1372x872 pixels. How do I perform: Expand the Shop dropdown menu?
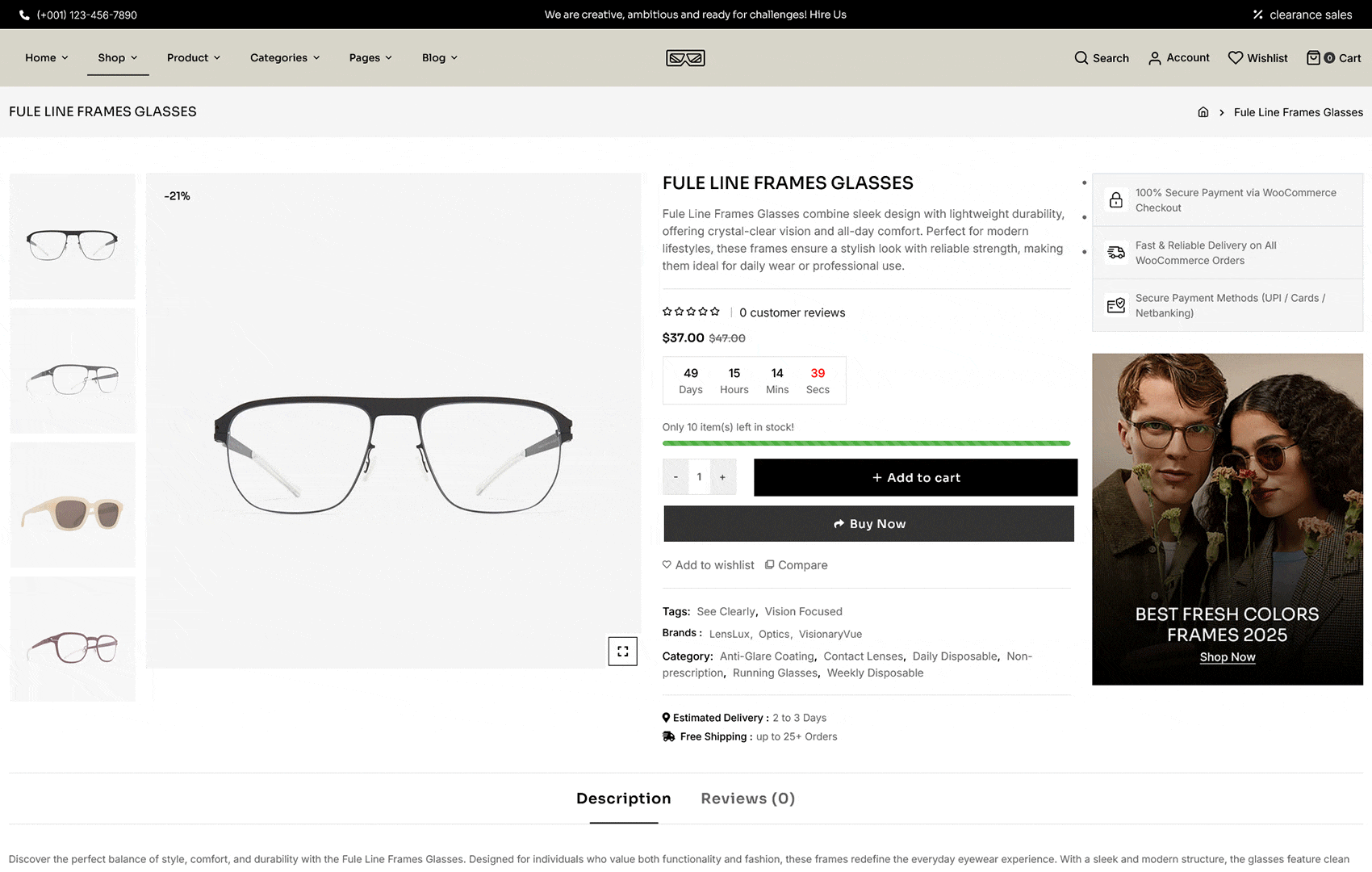coord(118,58)
